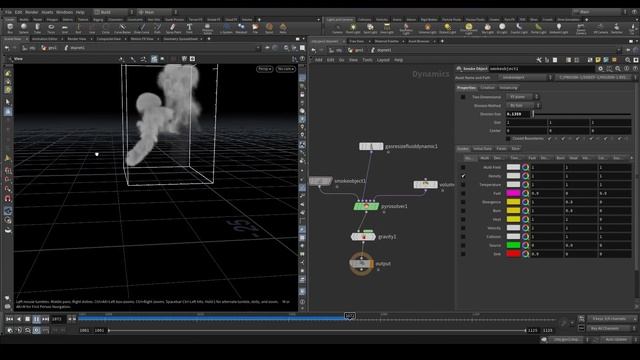Screen dimensions: 640x360
Task: Select the smokeobject1 node
Action: click(320, 181)
